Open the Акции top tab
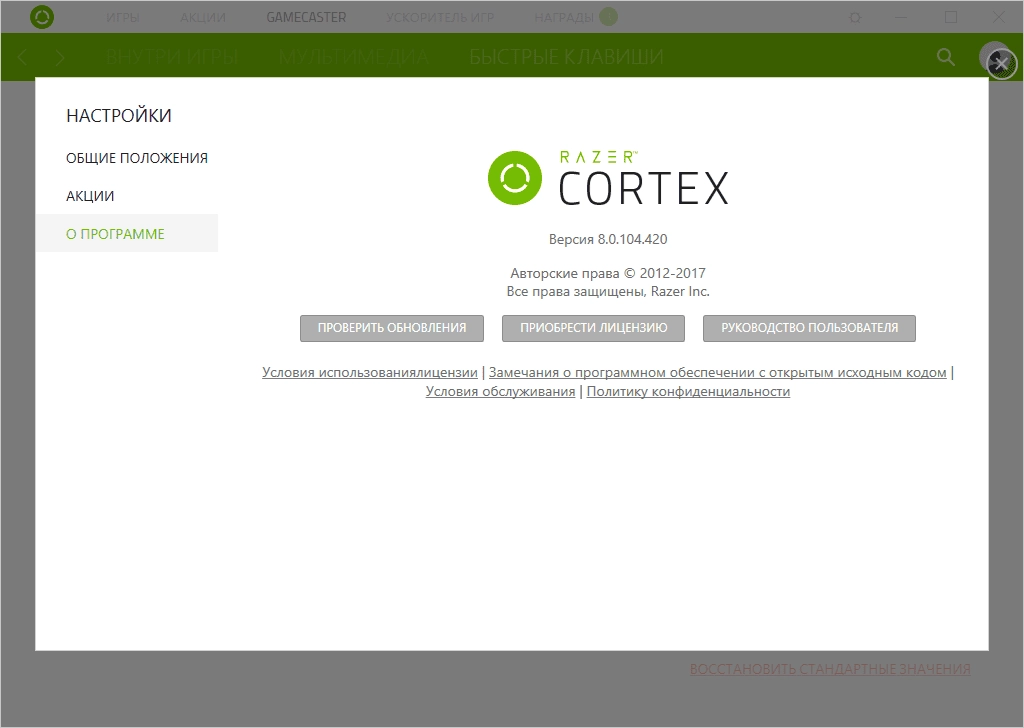Image resolution: width=1024 pixels, height=728 pixels. click(203, 18)
